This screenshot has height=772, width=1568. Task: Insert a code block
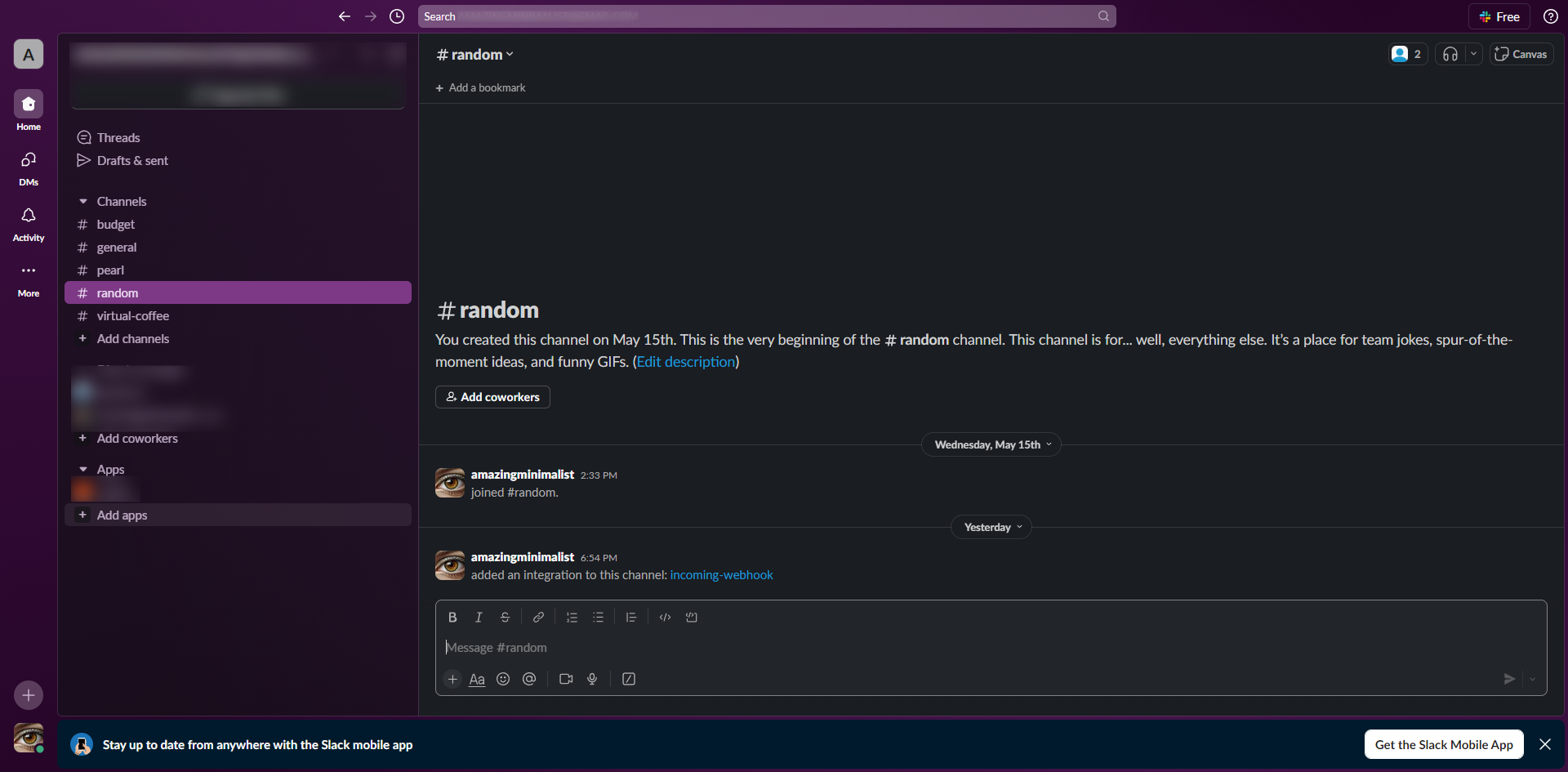coord(692,618)
